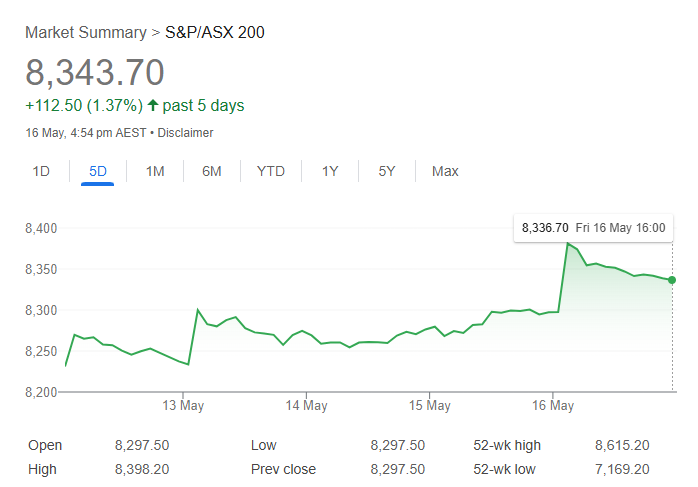Open the Market Summary breadcrumb link
698x487 pixels.
point(85,32)
